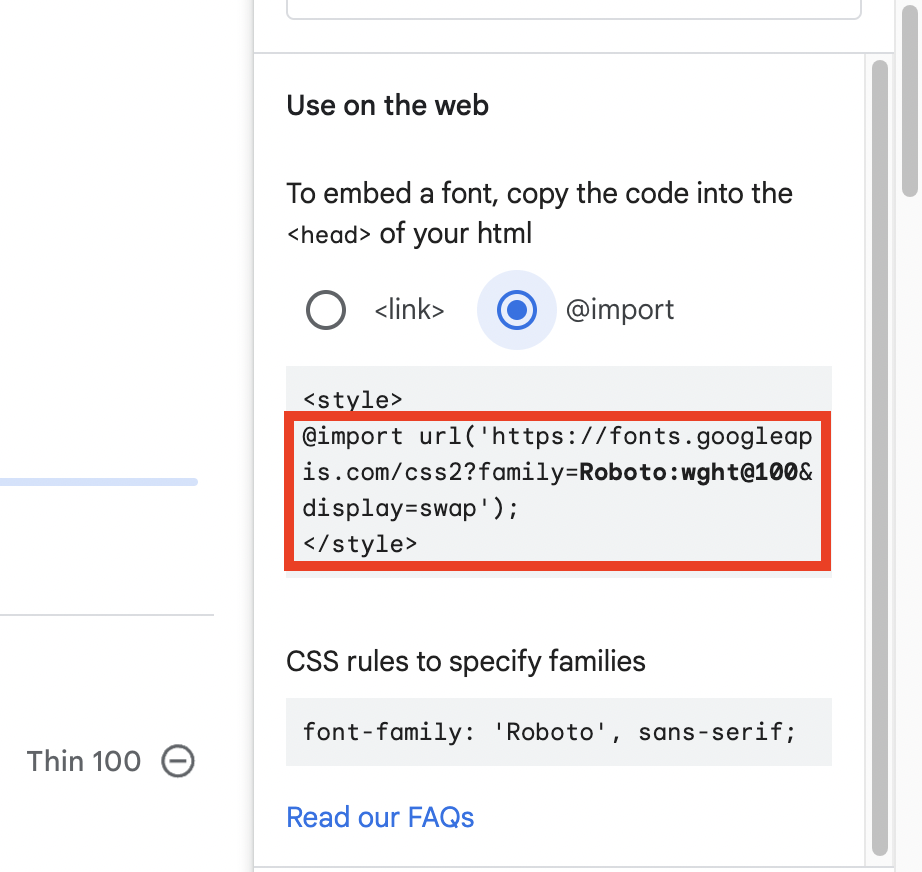
Task: Select the <link> radio button
Action: (325, 310)
